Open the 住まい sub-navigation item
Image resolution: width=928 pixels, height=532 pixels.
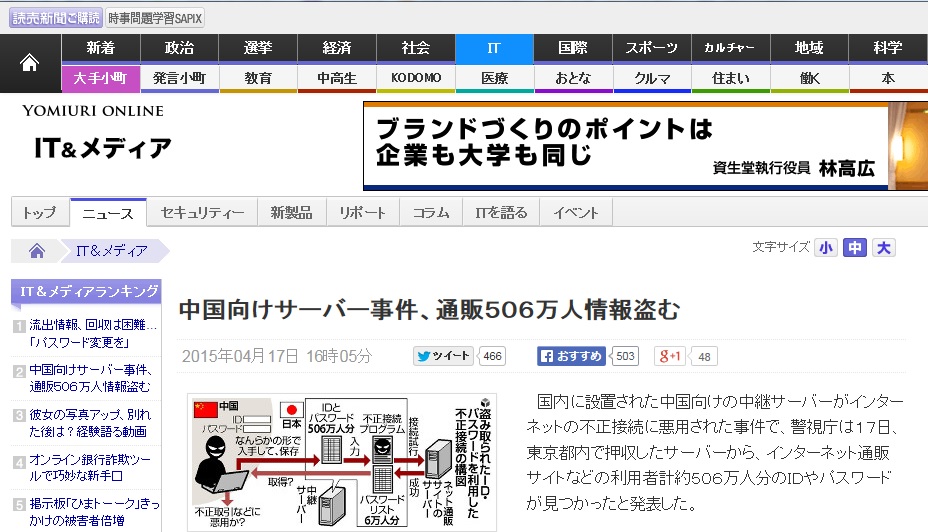click(730, 78)
